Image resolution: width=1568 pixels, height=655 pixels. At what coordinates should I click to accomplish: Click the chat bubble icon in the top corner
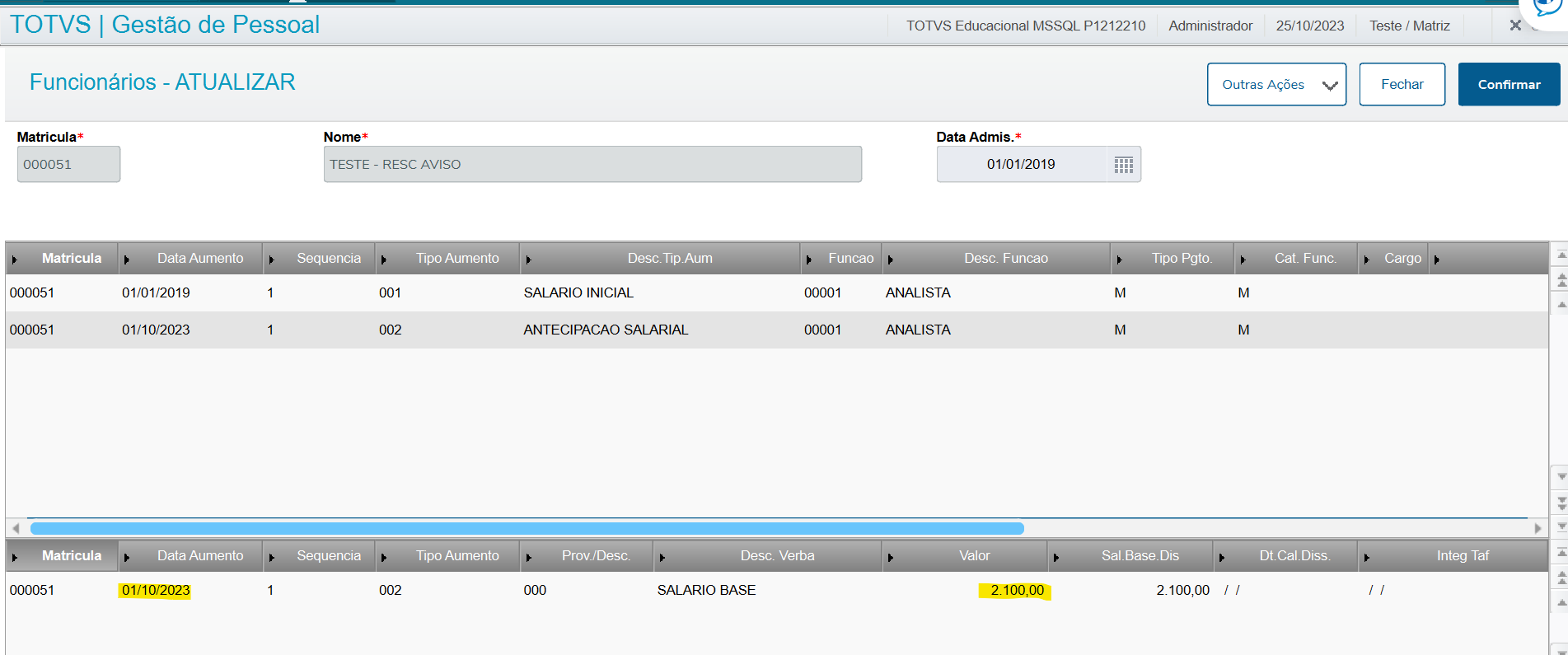1546,8
